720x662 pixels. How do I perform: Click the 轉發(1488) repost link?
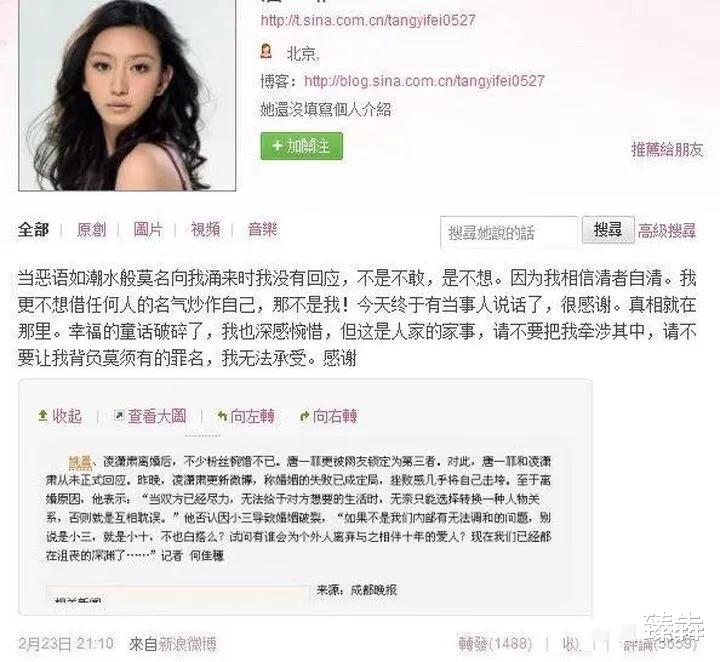pyautogui.click(x=495, y=644)
